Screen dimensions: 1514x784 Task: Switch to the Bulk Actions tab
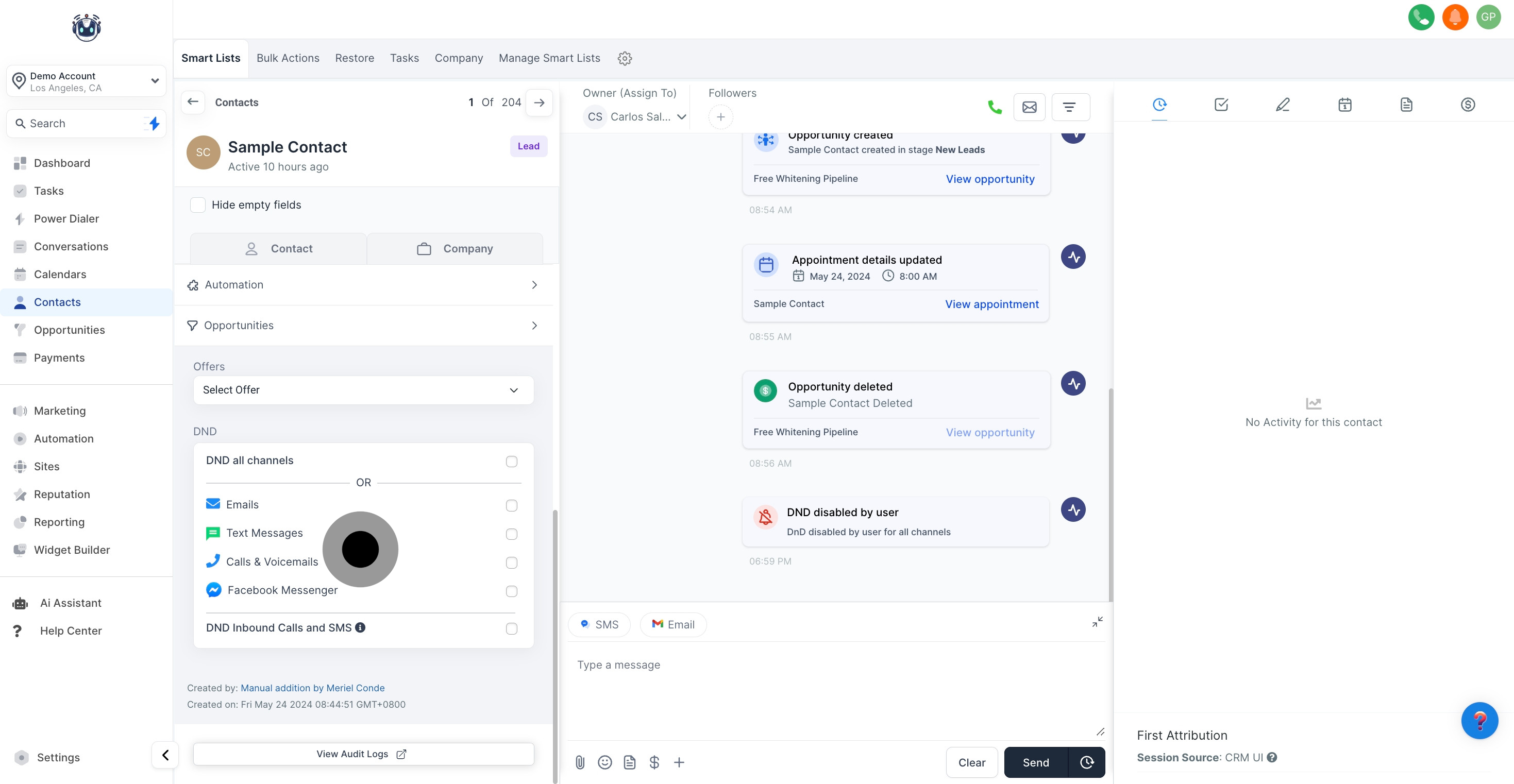[288, 58]
